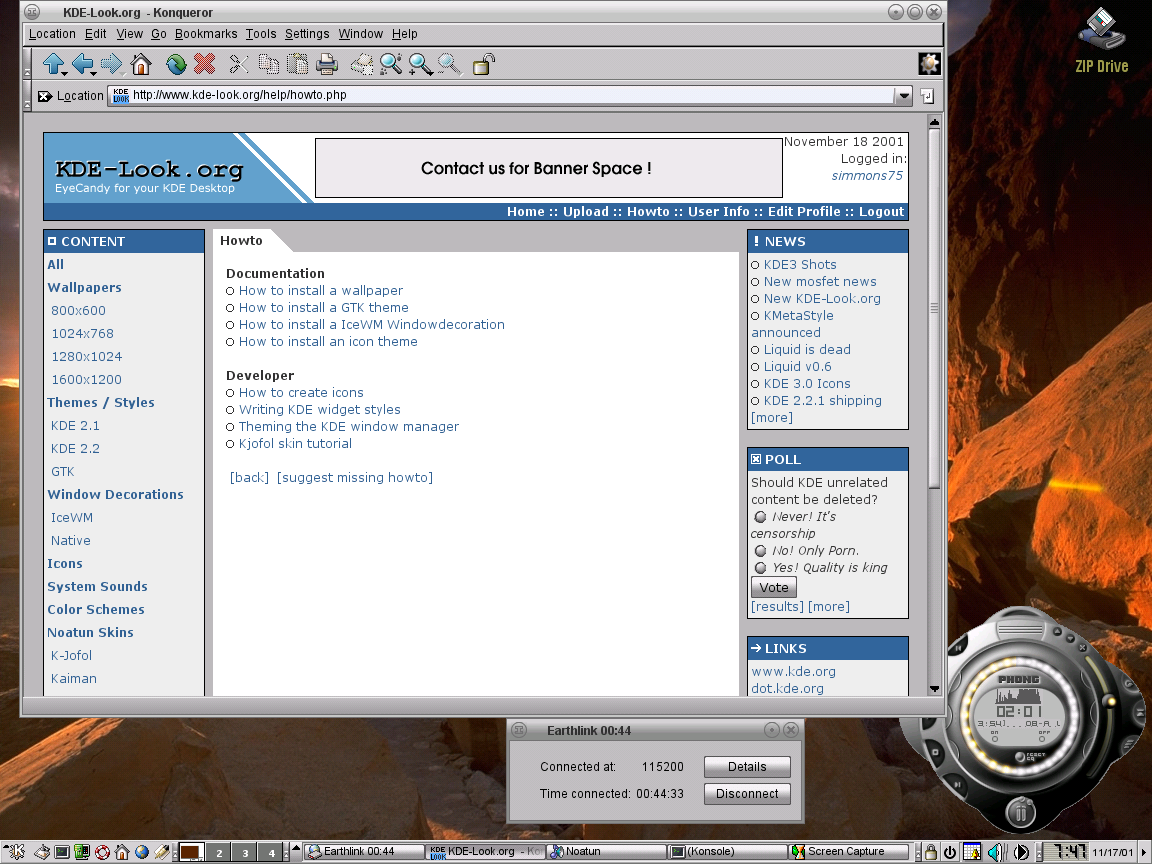
Task: Open the Settings menu
Action: tap(307, 34)
